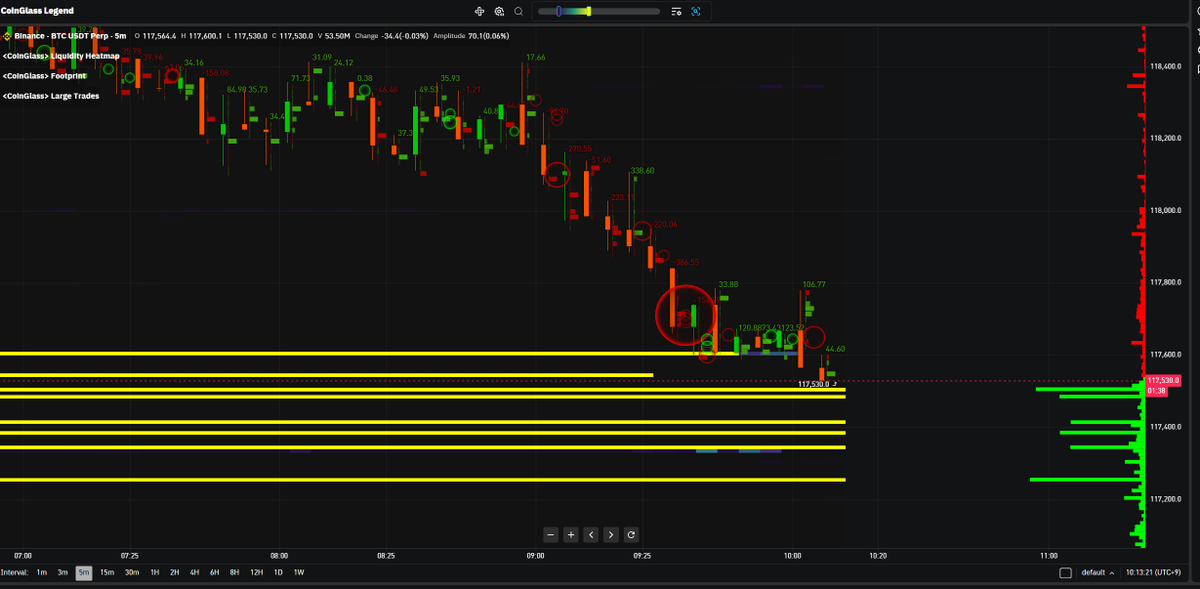Screen dimensions: 1200x589
Task: Click the 117,400.0 price axis label
Action: pos(1167,427)
